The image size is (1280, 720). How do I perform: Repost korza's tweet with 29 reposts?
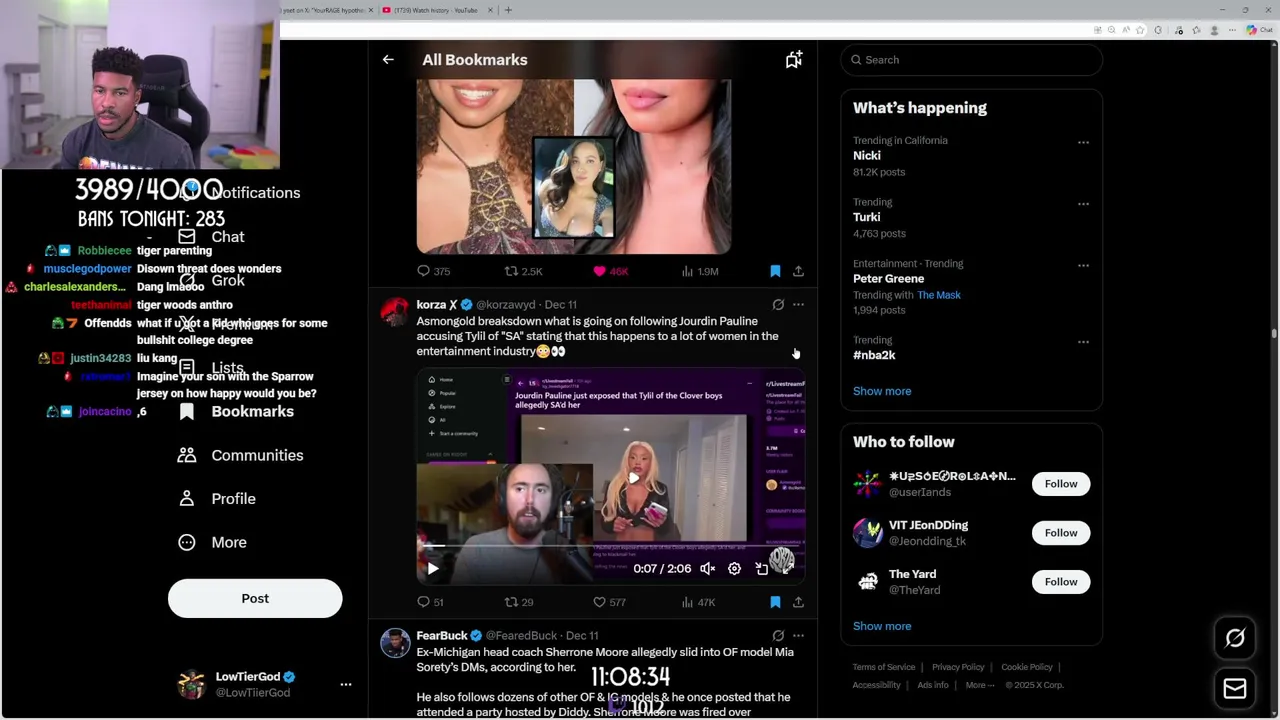pos(519,602)
